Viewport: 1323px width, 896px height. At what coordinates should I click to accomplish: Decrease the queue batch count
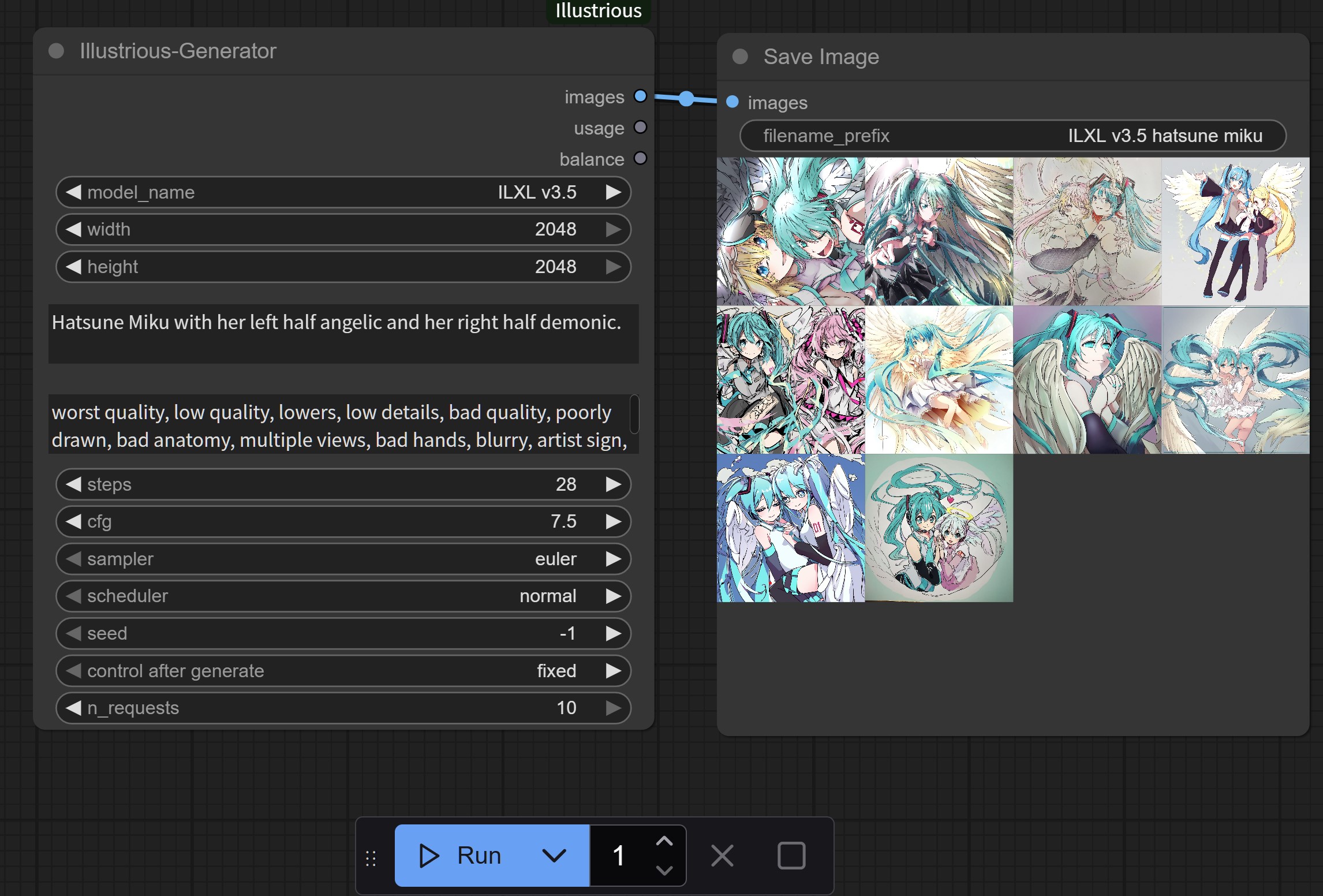point(664,869)
